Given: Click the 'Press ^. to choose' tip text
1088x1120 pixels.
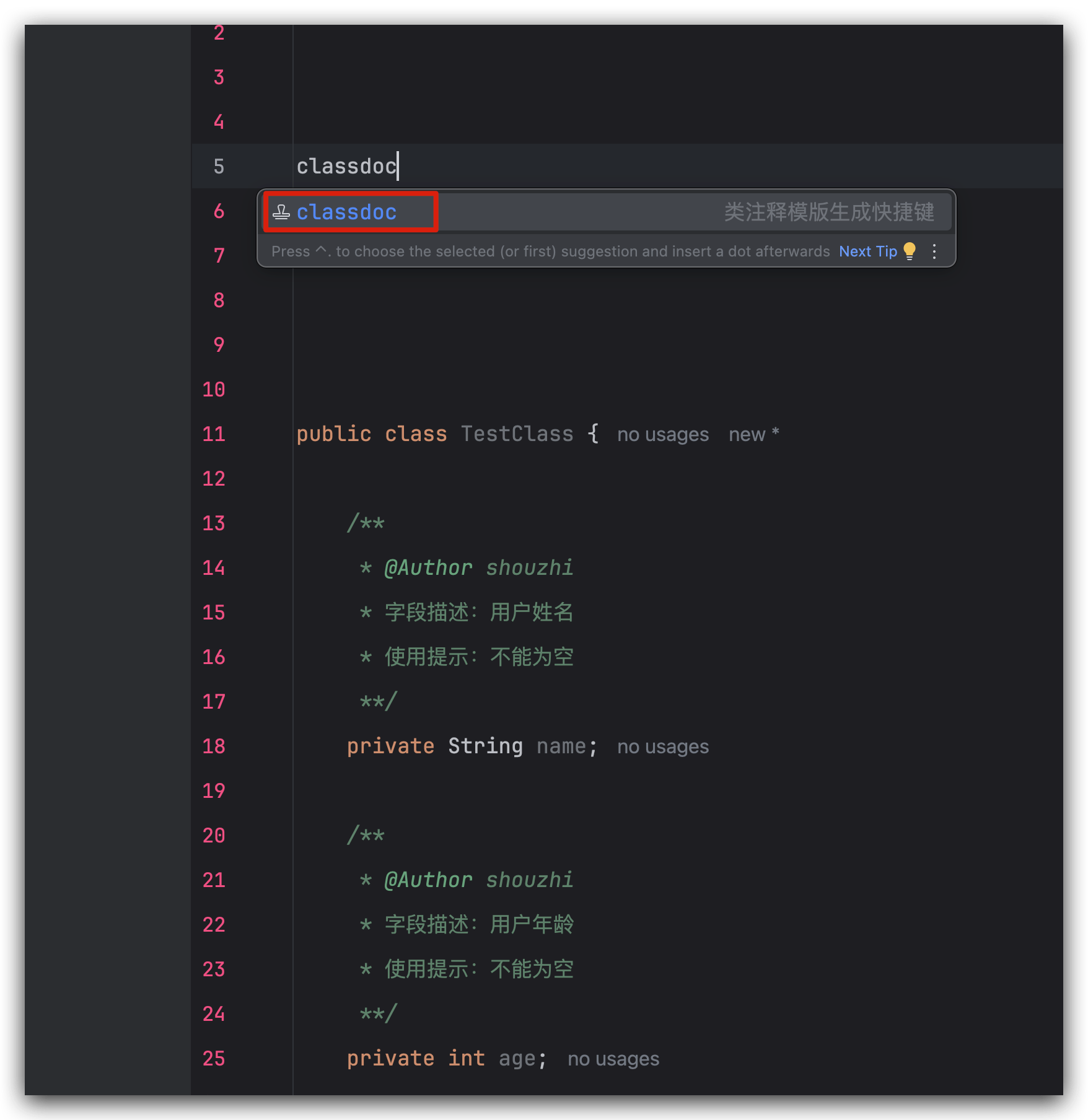Looking at the screenshot, I should click(550, 252).
